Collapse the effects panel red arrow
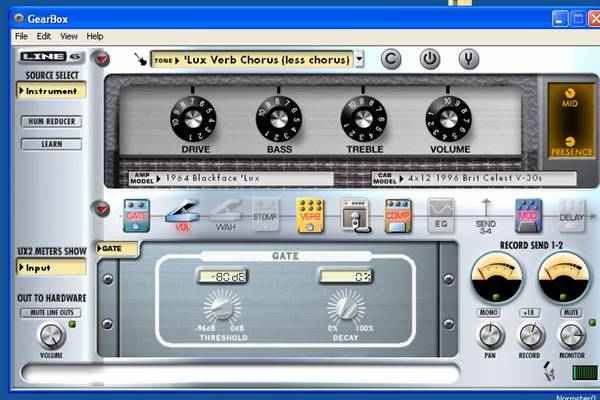 coord(102,209)
